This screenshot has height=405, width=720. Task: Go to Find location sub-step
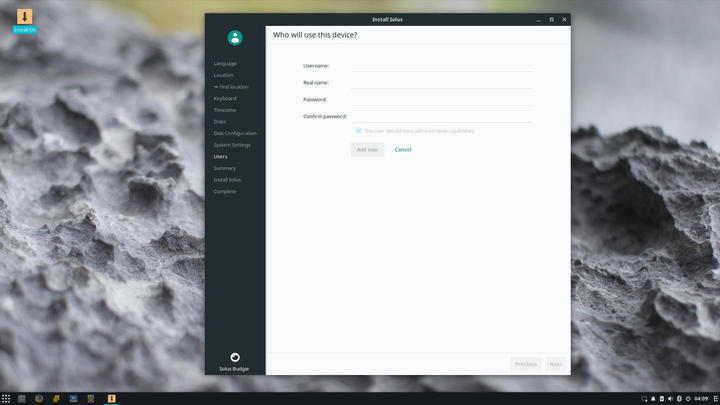coord(233,87)
